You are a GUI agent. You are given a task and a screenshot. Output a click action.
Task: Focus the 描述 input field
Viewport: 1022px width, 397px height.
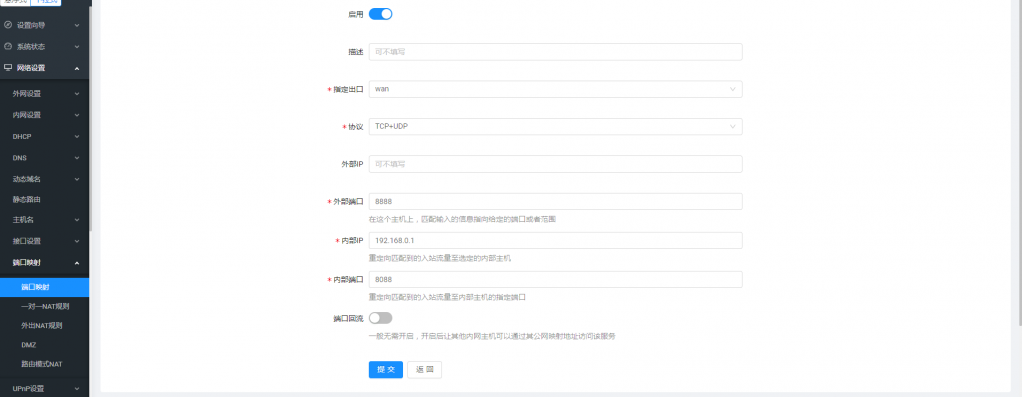555,51
